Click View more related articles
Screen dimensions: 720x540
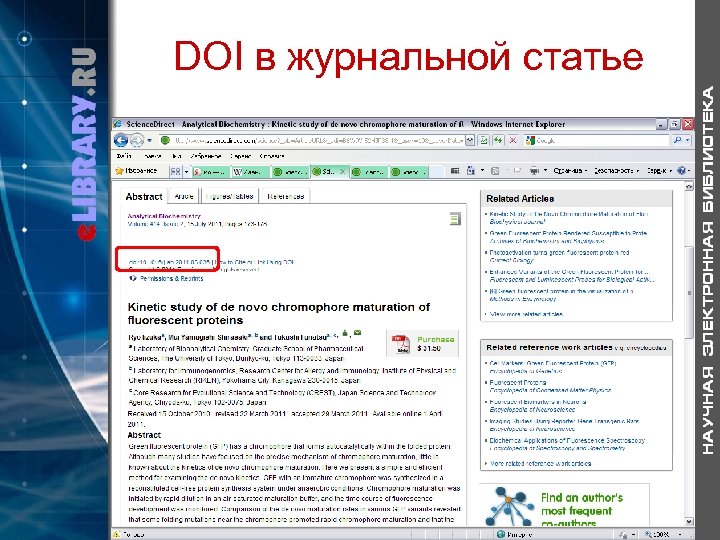tap(526, 315)
